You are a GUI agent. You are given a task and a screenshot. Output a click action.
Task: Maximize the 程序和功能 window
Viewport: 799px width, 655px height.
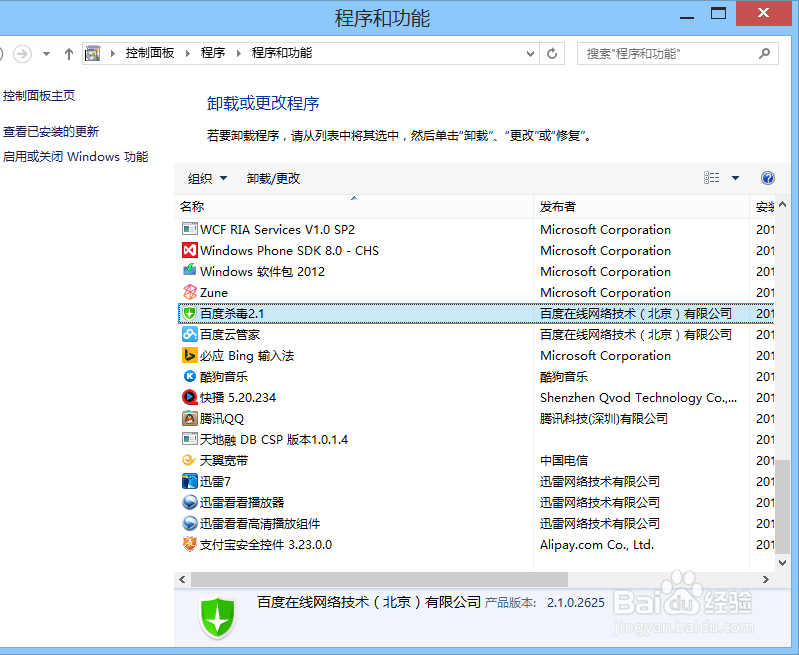pos(718,13)
